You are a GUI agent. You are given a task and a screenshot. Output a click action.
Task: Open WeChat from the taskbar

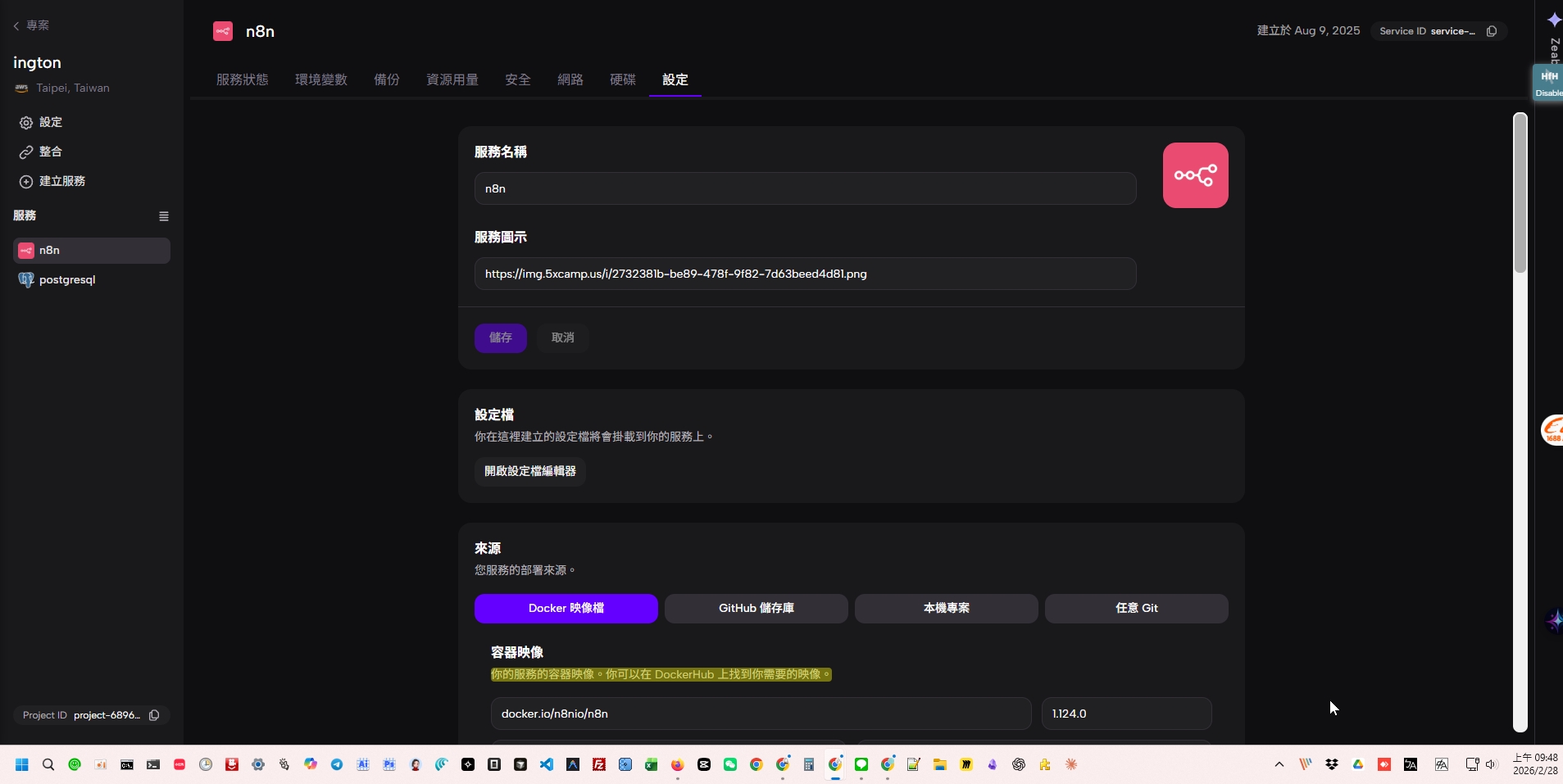point(730,764)
